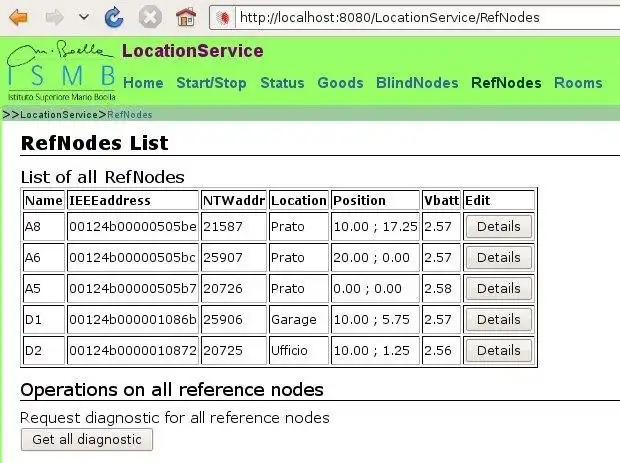Click the Name column header
620x463 pixels.
[x=43, y=200]
